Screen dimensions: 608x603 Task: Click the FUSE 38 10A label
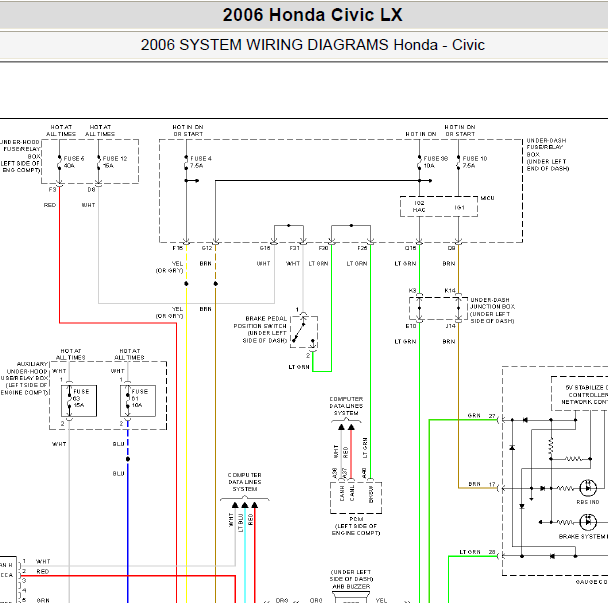click(x=435, y=162)
